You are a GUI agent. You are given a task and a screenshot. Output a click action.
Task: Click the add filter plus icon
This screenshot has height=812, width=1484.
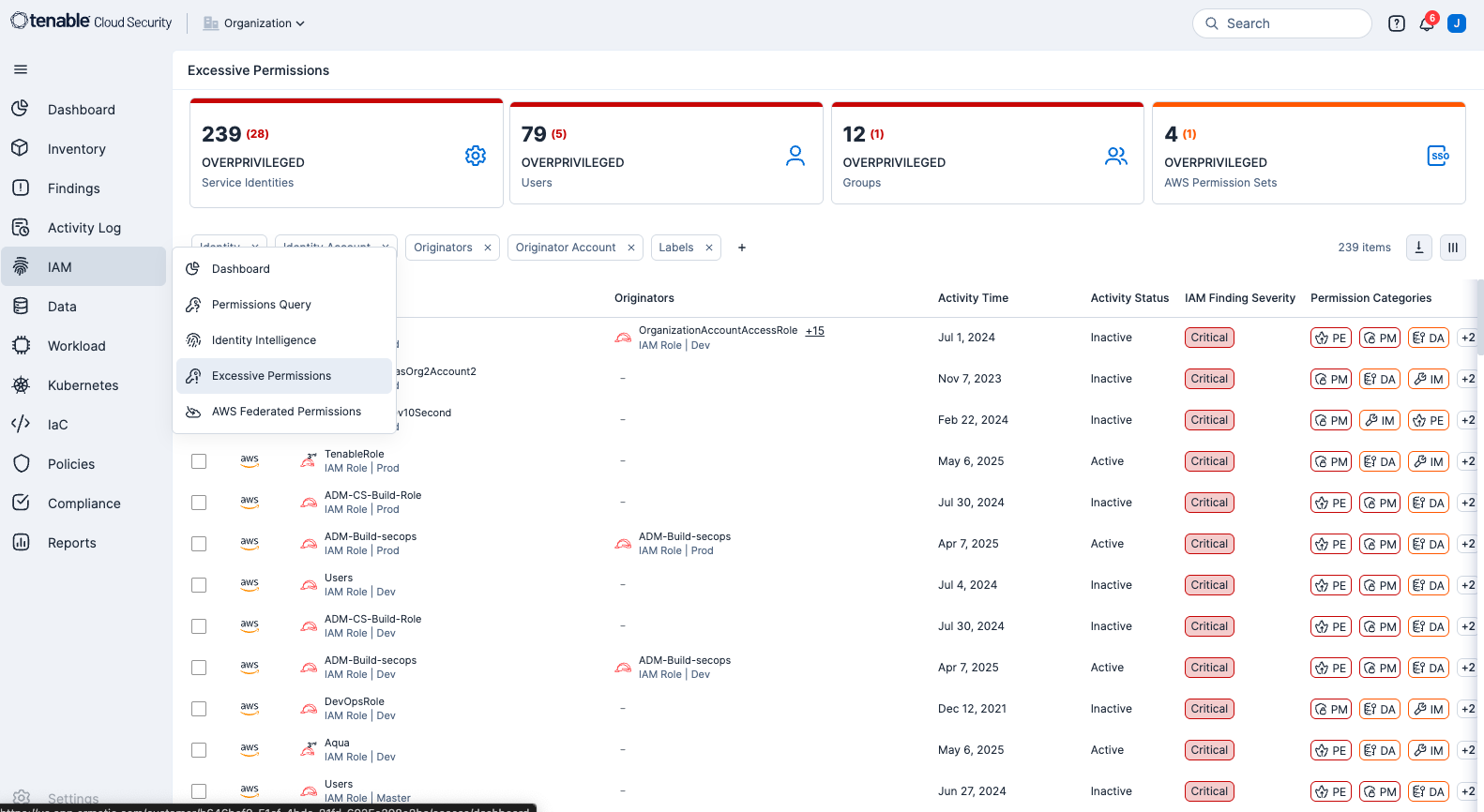tap(742, 248)
